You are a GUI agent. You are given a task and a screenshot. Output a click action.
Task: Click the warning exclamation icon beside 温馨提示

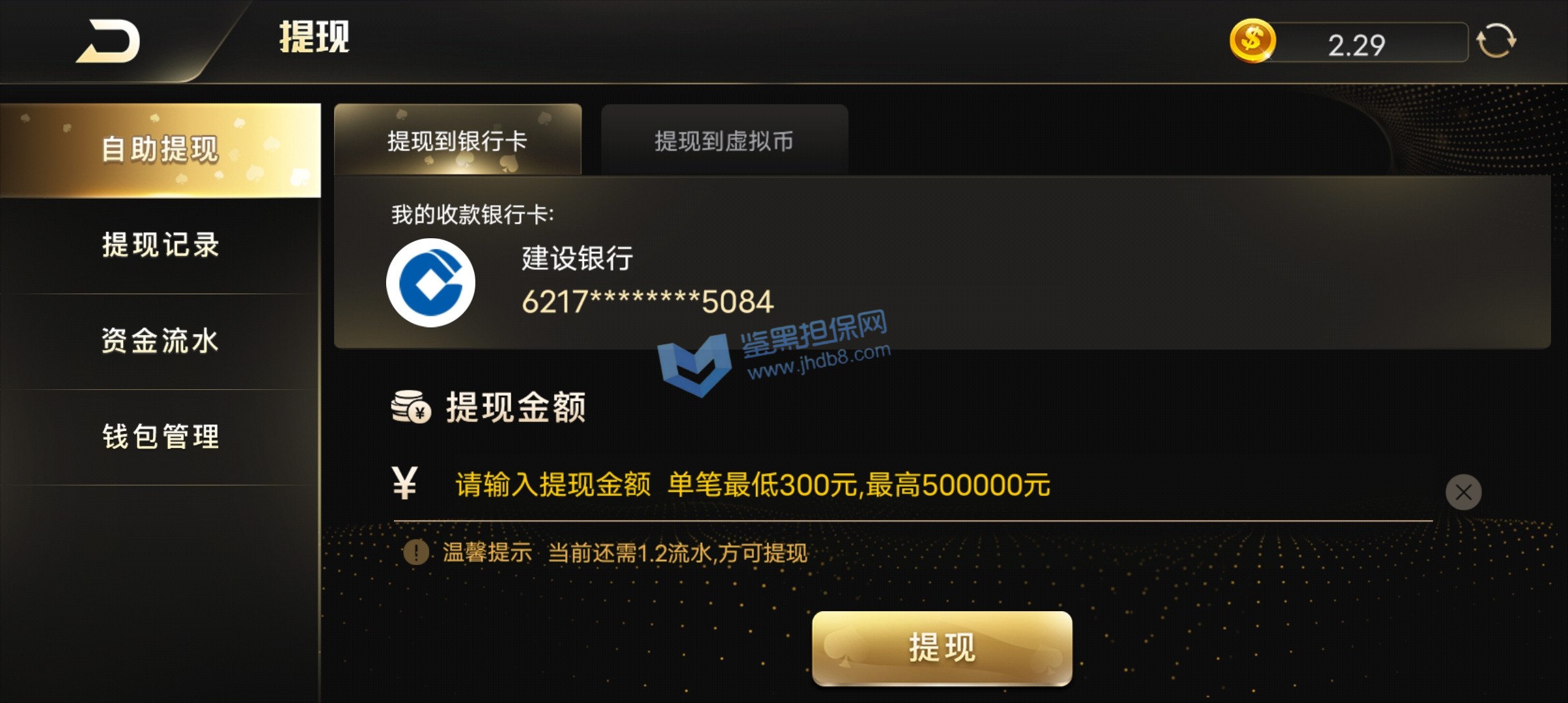[x=416, y=553]
